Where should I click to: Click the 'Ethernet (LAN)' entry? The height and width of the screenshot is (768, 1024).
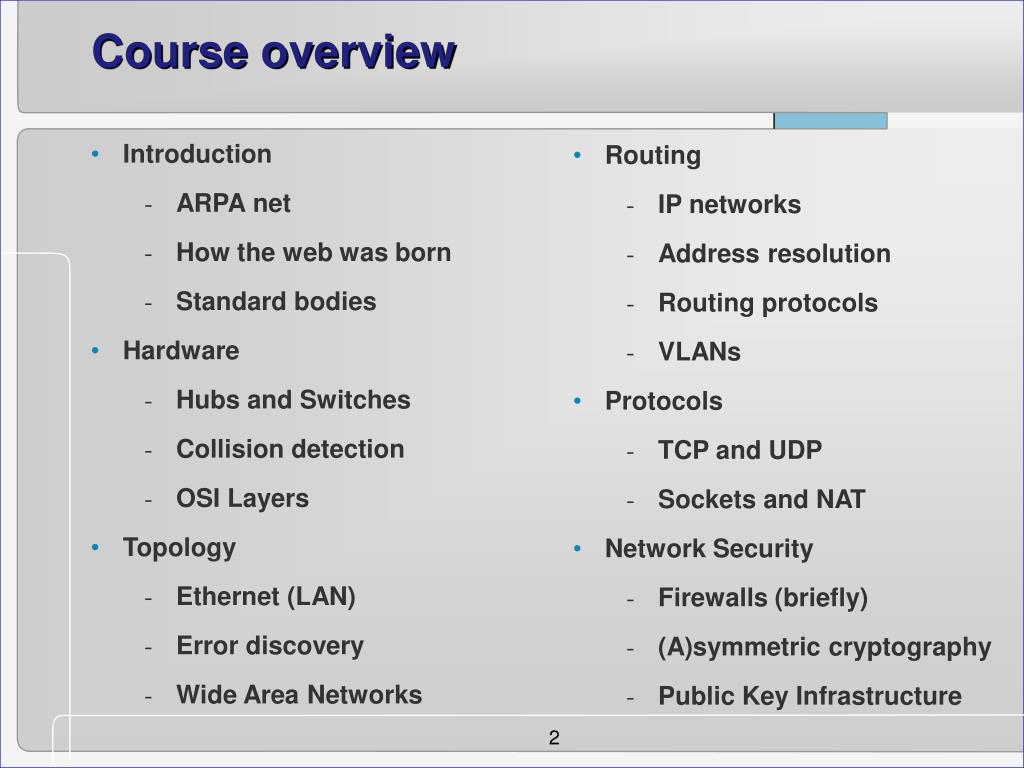(266, 597)
